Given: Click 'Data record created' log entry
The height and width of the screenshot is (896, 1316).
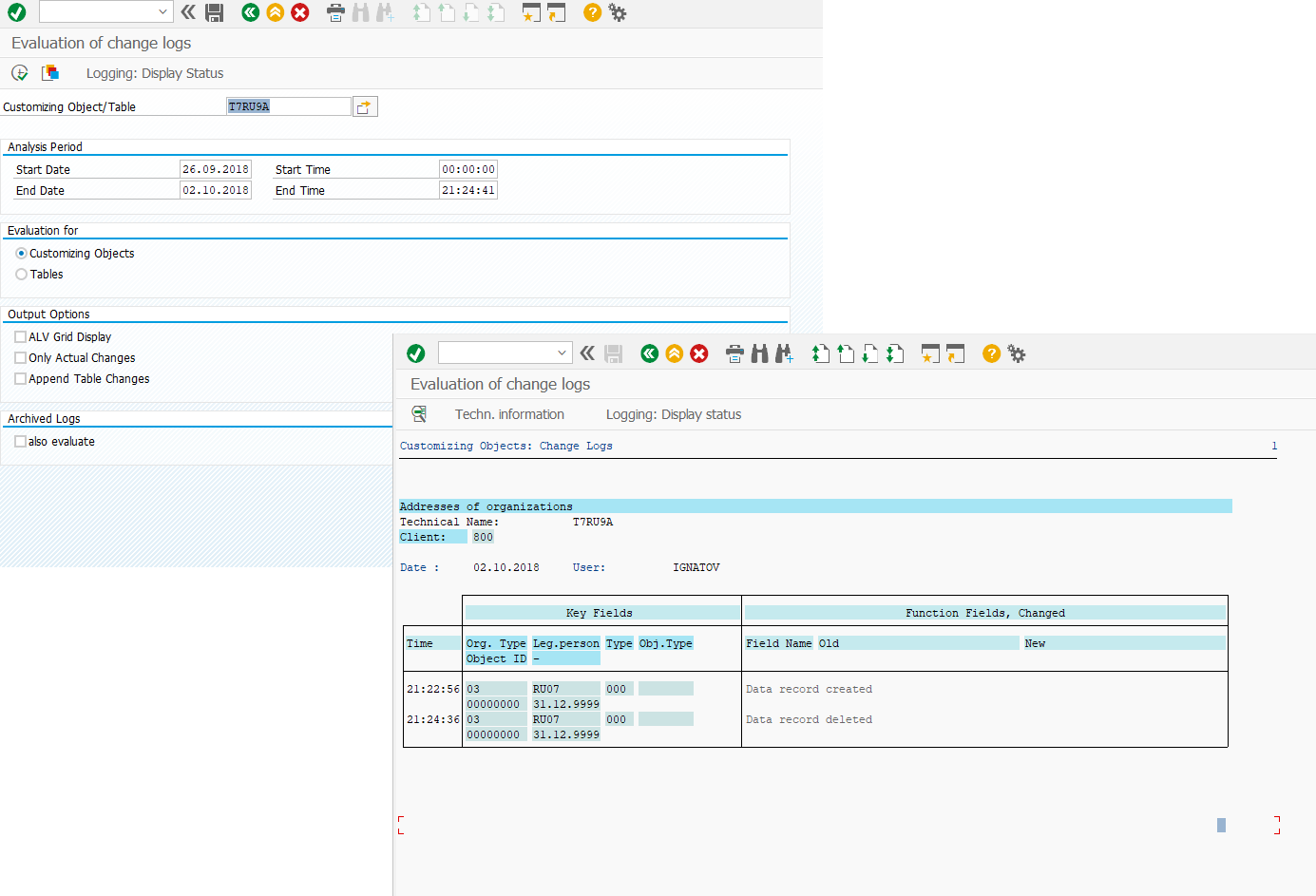Looking at the screenshot, I should (x=809, y=690).
